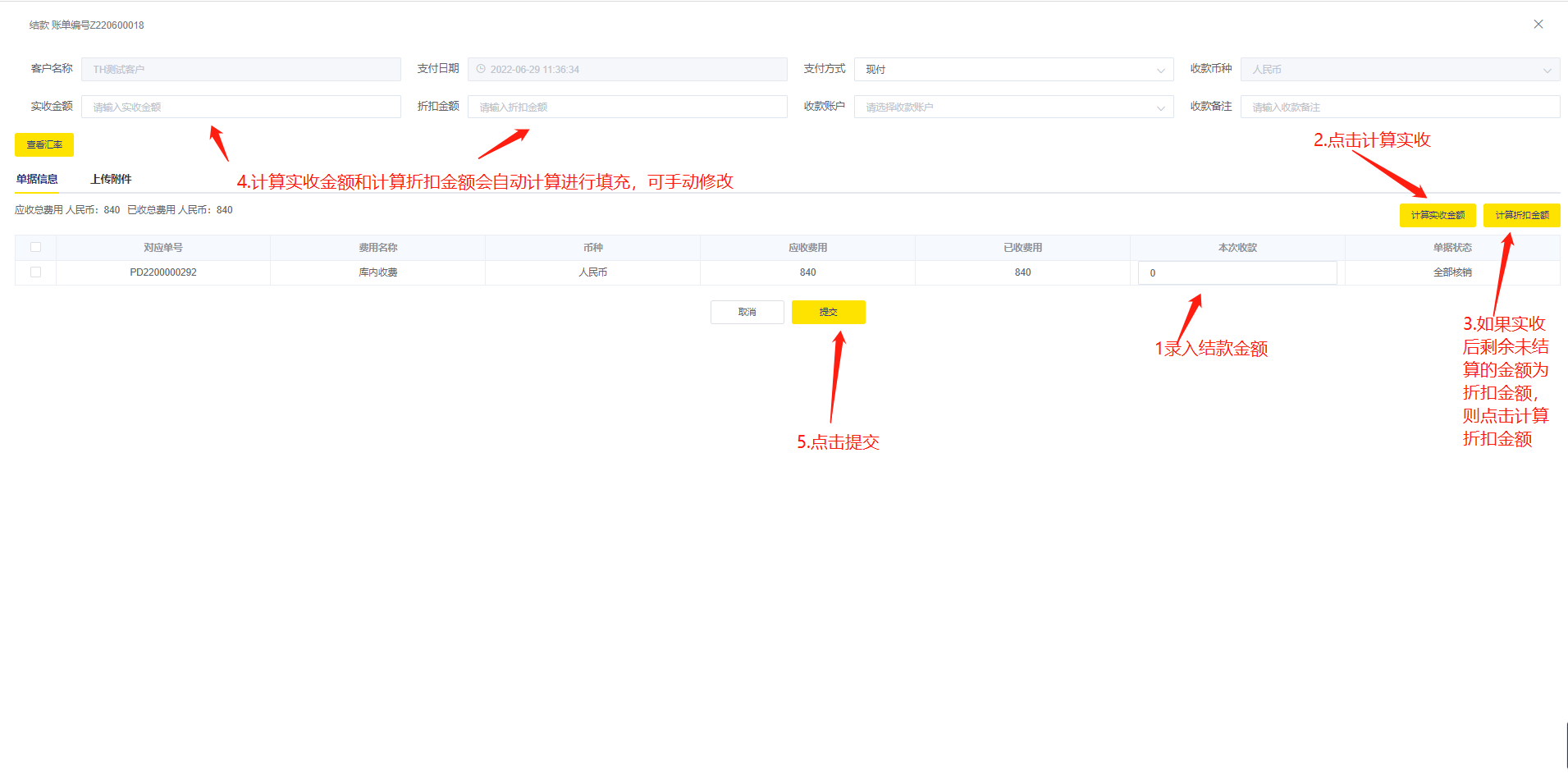Click the 本次收款 amount input in table row
This screenshot has width=1568, height=773.
(x=1237, y=273)
